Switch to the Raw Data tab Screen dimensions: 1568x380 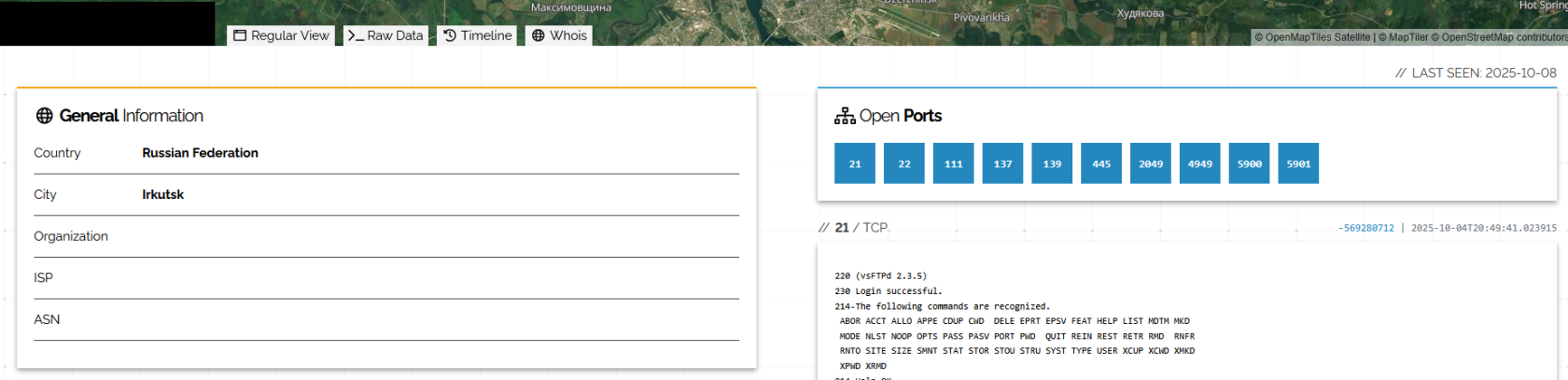385,35
